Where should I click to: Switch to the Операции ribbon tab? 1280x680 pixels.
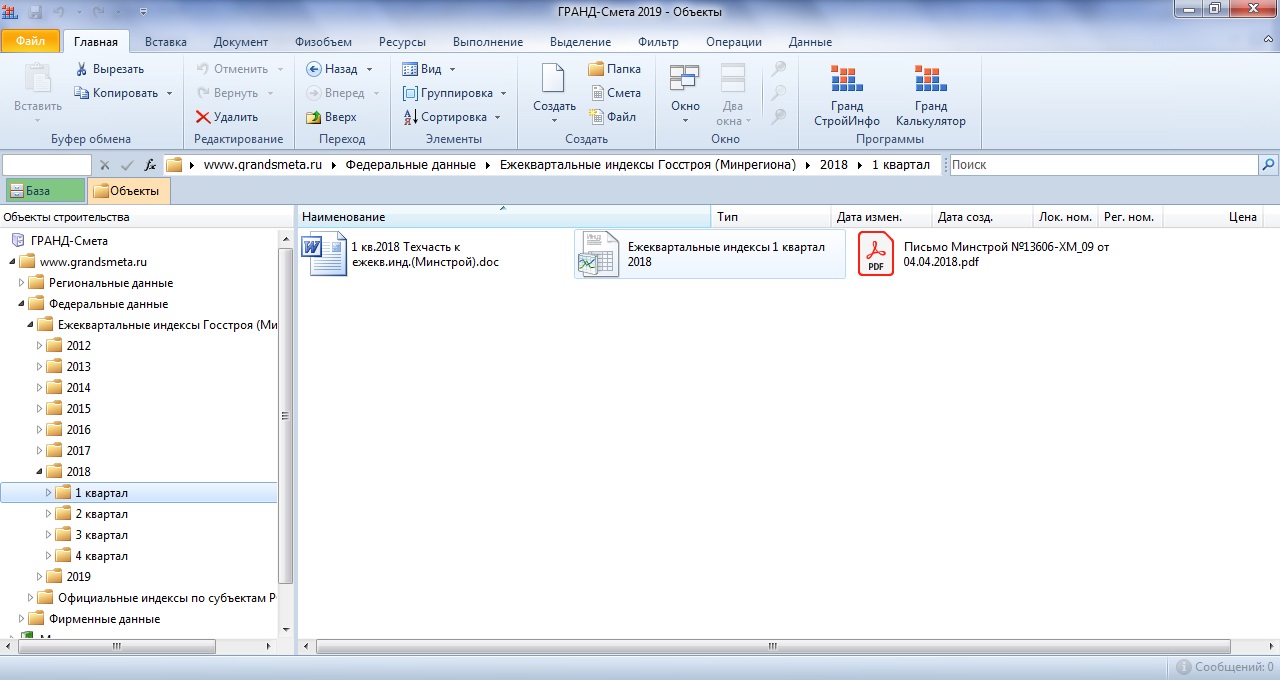[x=734, y=42]
